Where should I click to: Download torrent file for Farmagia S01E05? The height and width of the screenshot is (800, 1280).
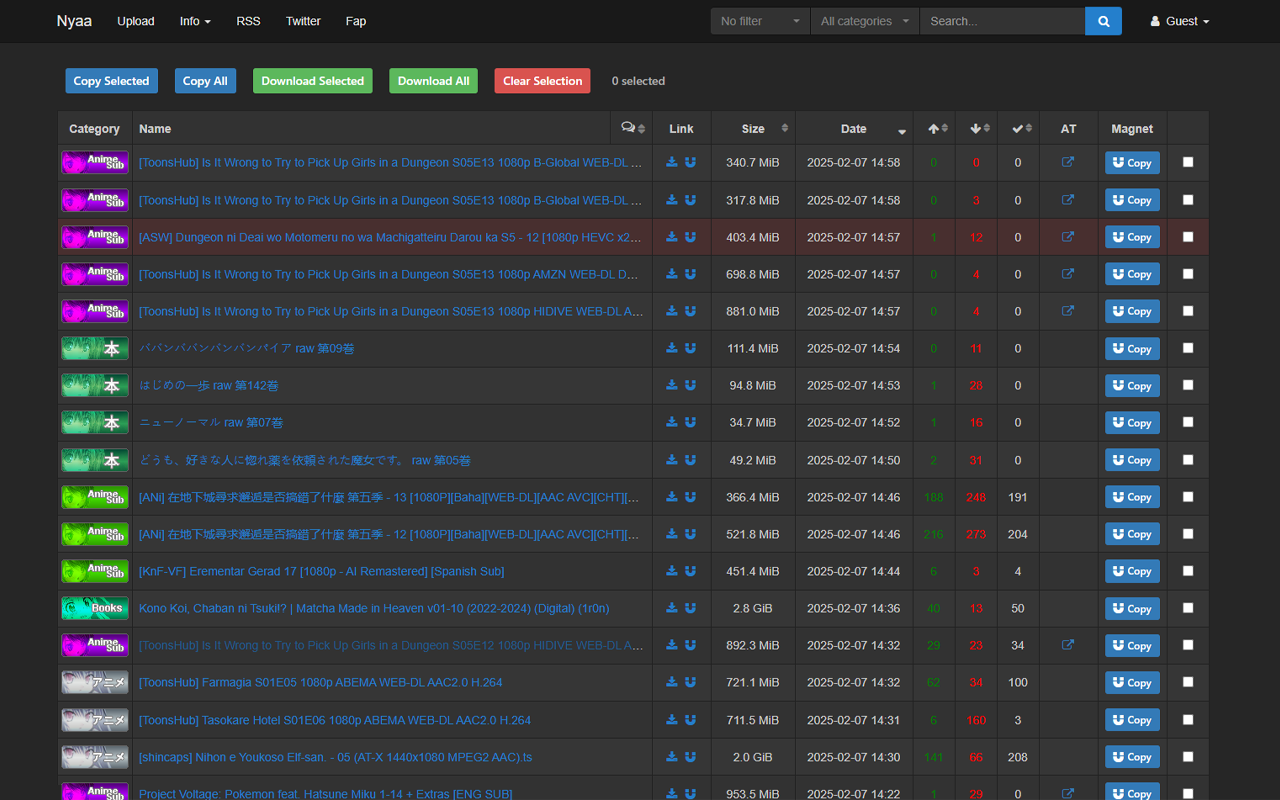(672, 682)
